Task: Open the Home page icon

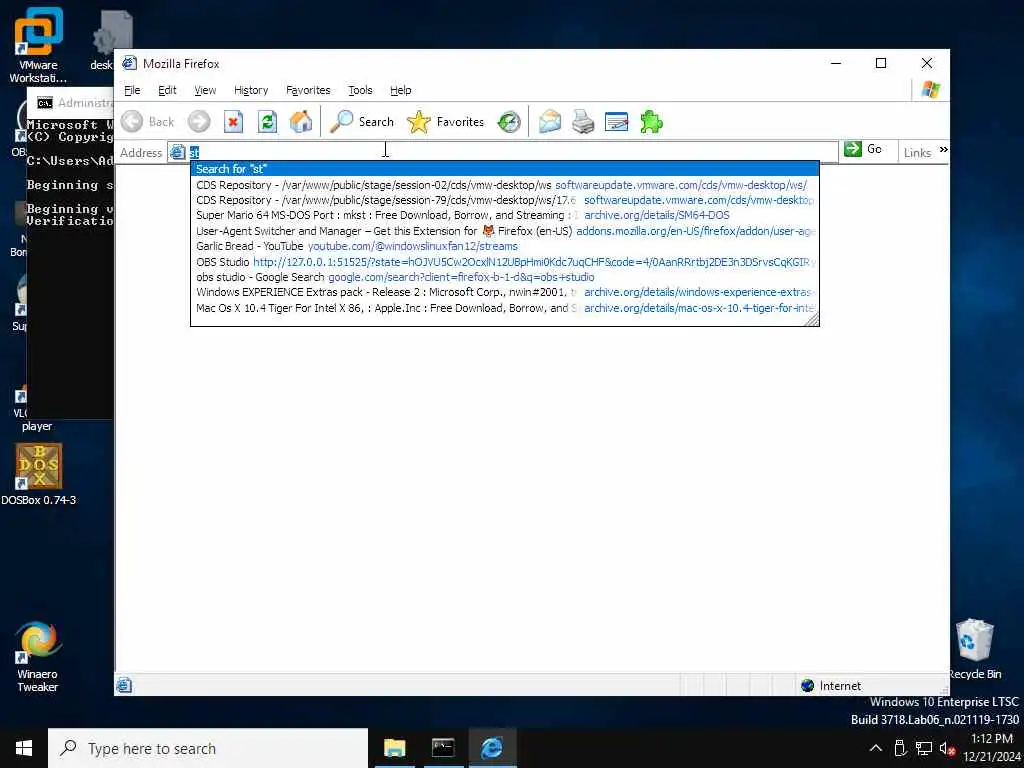Action: 301,121
